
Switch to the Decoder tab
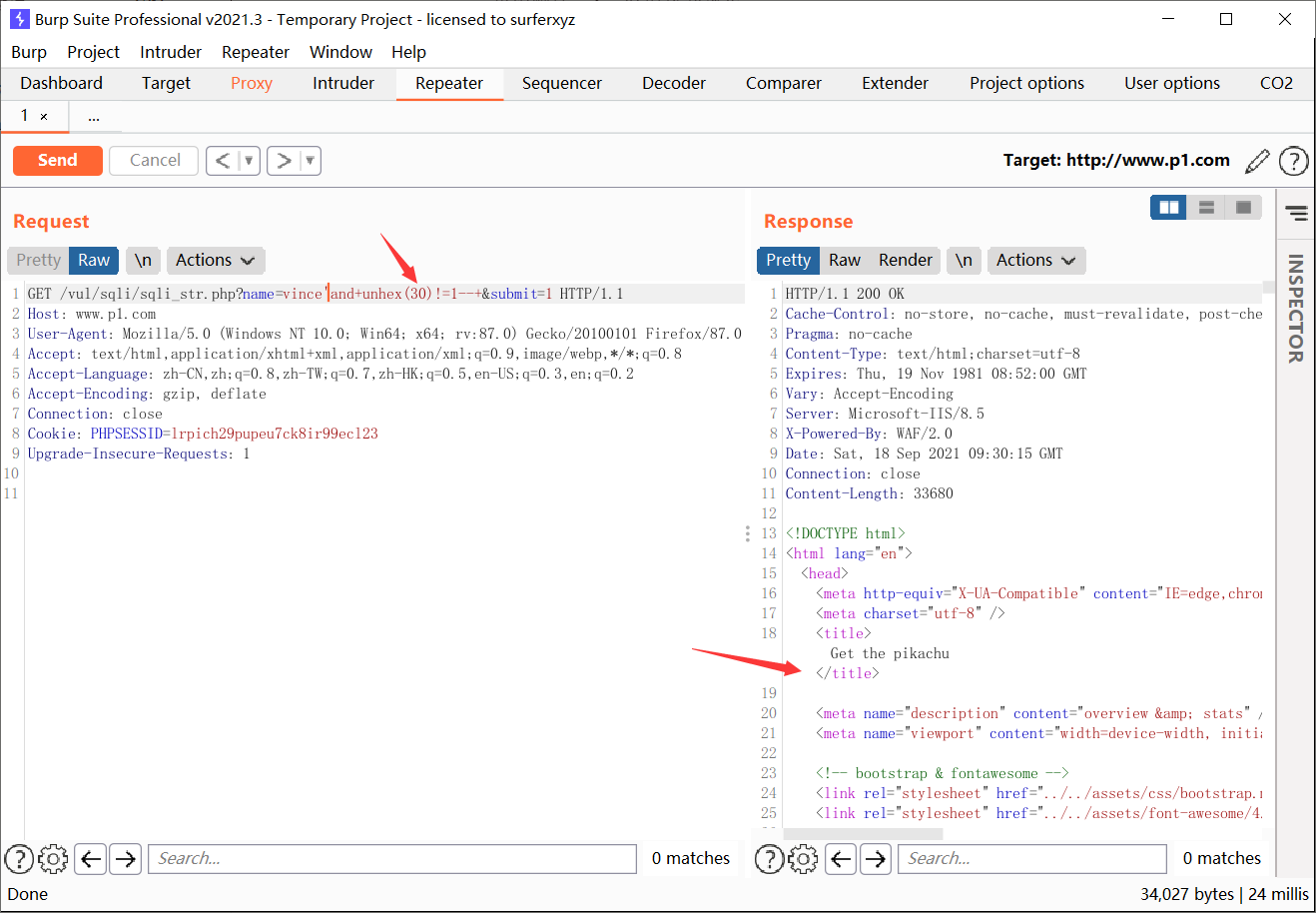point(674,83)
